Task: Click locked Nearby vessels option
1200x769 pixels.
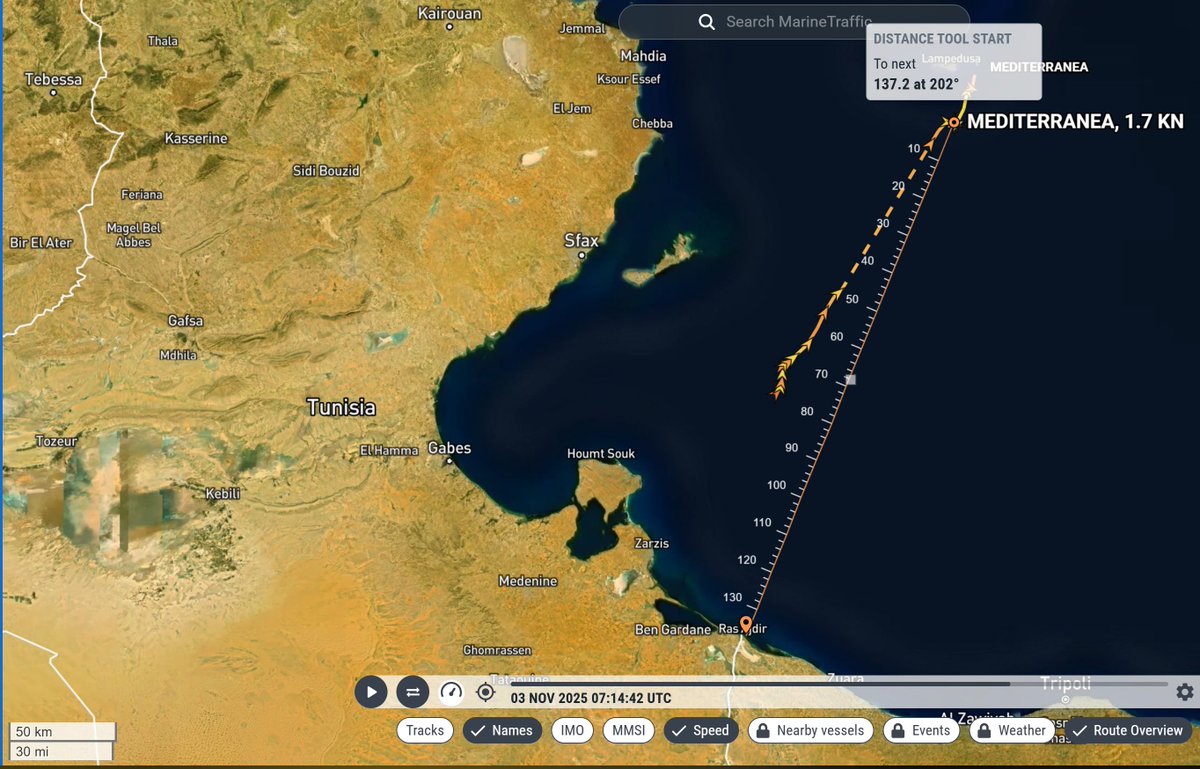Action: [811, 731]
